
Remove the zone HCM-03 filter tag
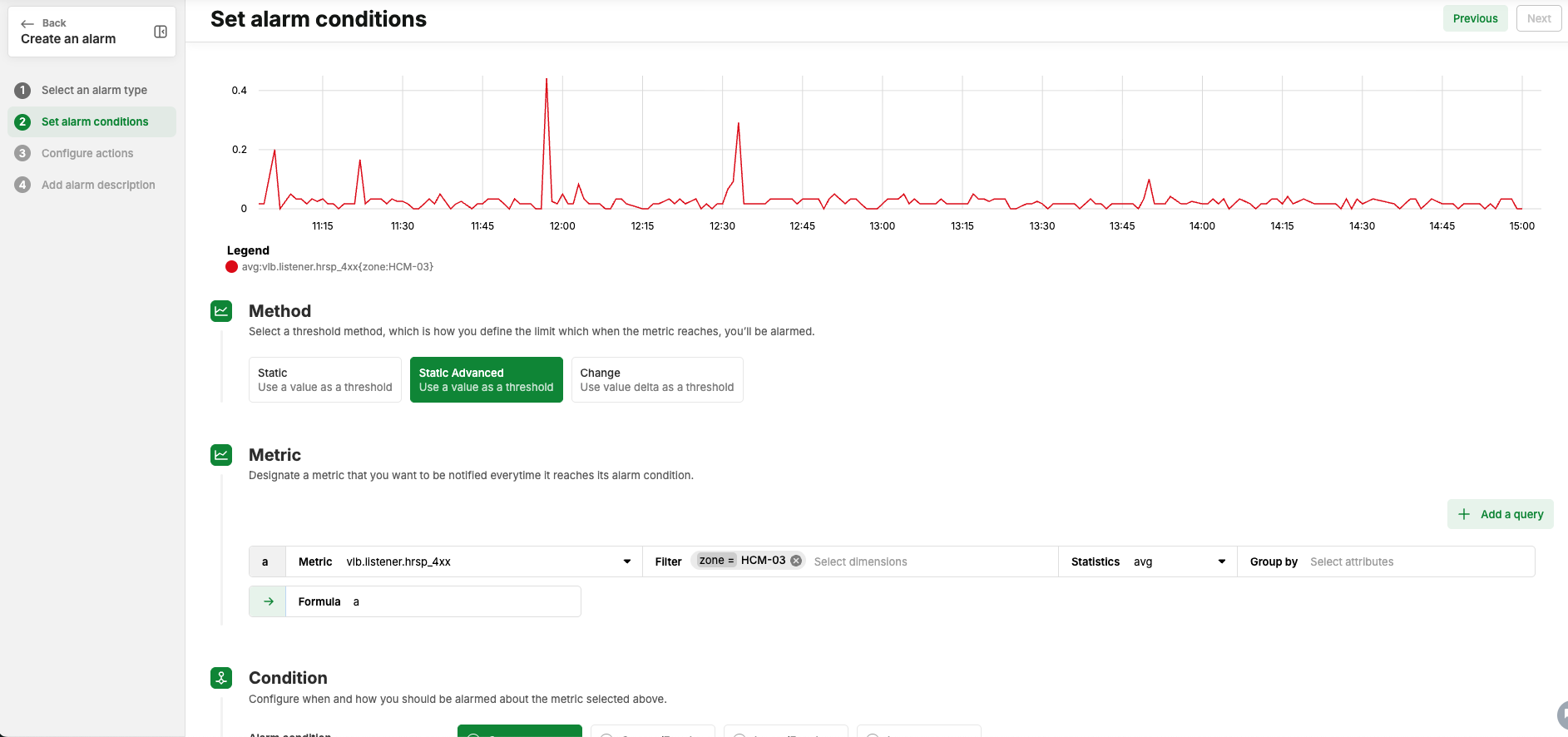[796, 561]
